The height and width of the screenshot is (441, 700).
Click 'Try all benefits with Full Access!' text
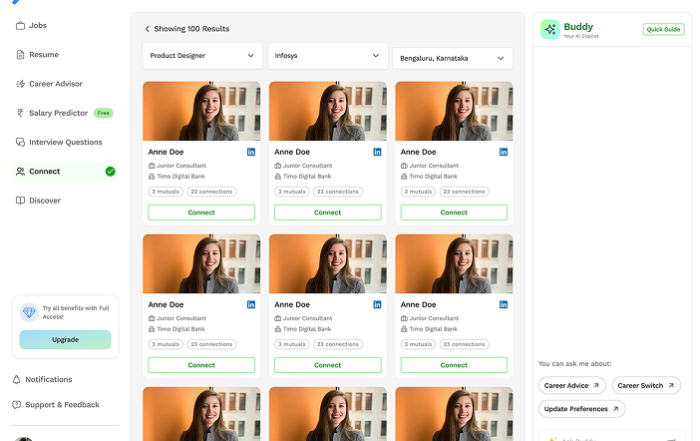coord(76,312)
